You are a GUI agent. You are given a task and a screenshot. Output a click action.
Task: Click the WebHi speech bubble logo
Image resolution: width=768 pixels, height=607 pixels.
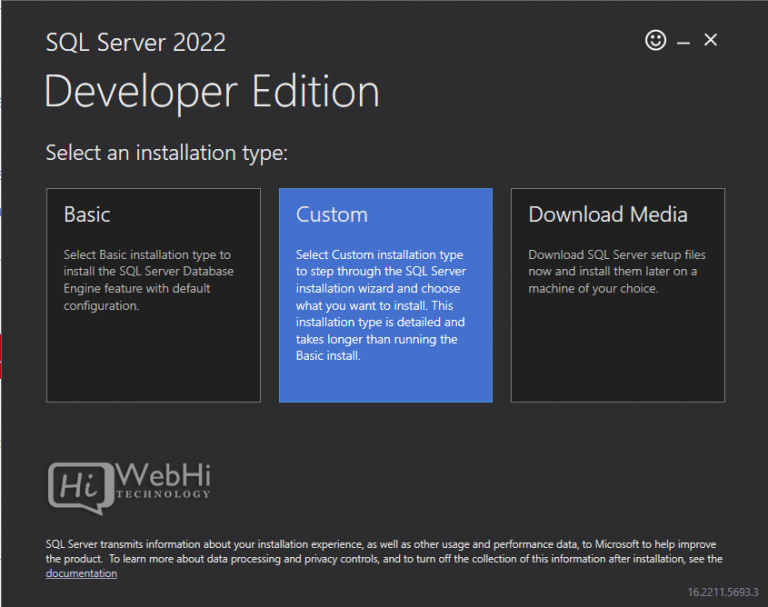click(x=80, y=485)
